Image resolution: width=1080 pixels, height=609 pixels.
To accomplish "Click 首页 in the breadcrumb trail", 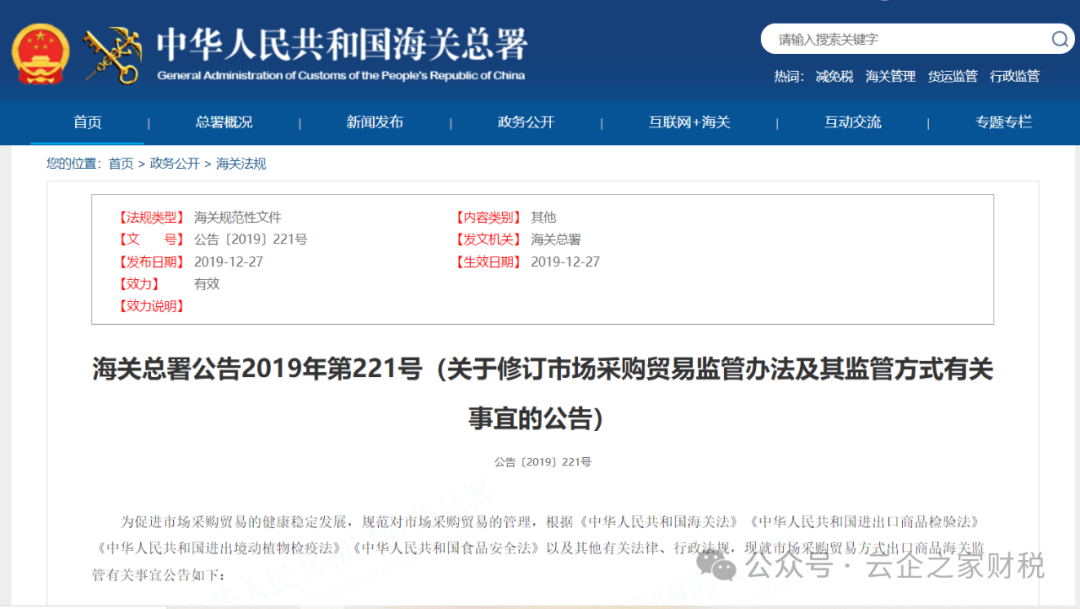I will pos(120,163).
